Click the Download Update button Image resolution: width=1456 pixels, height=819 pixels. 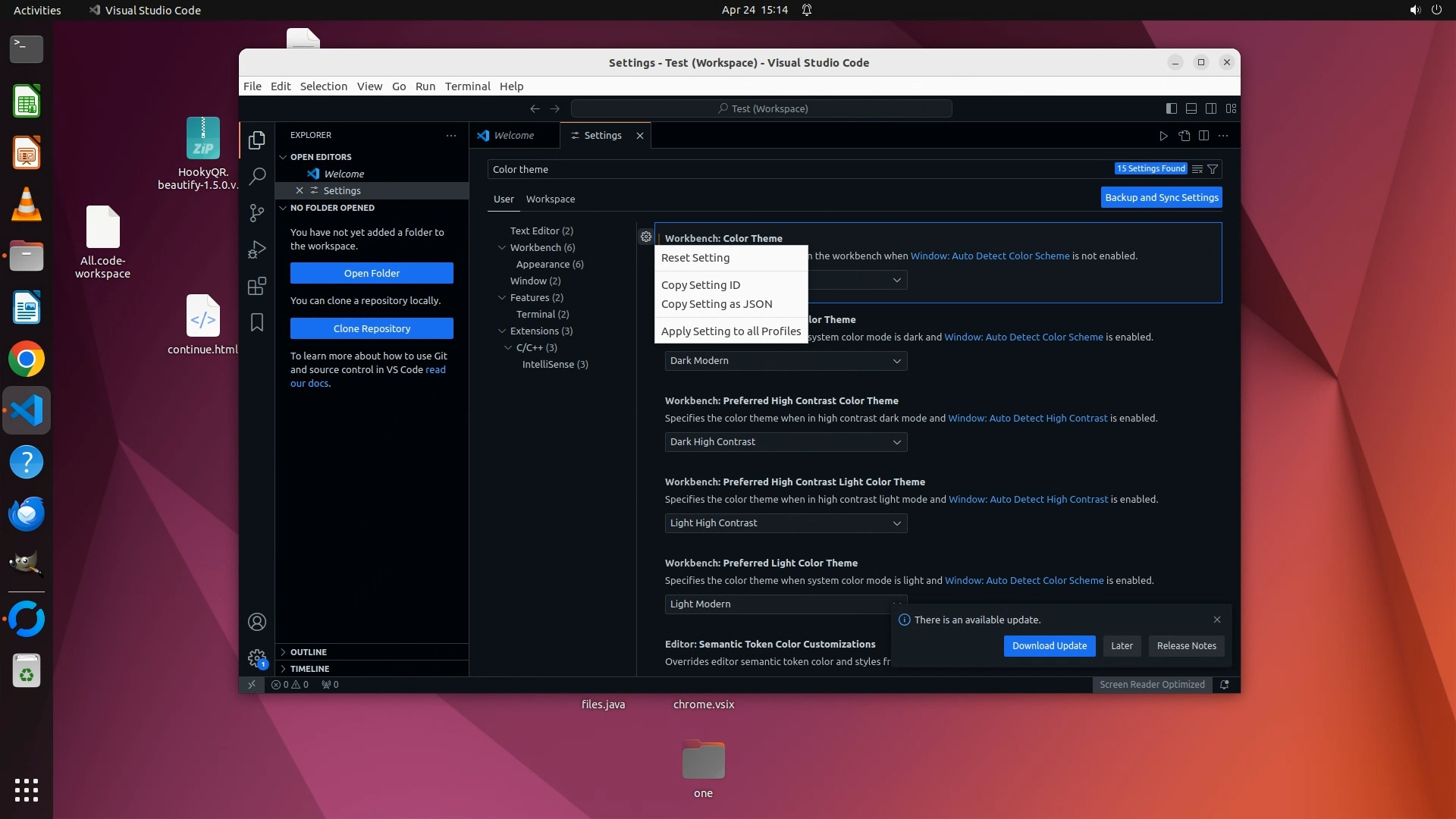(x=1049, y=646)
